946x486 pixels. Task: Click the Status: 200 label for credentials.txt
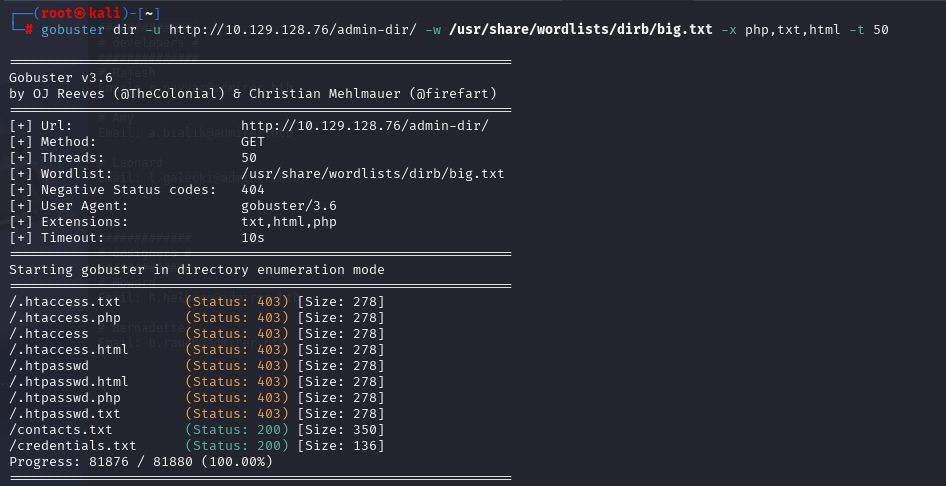coord(237,446)
